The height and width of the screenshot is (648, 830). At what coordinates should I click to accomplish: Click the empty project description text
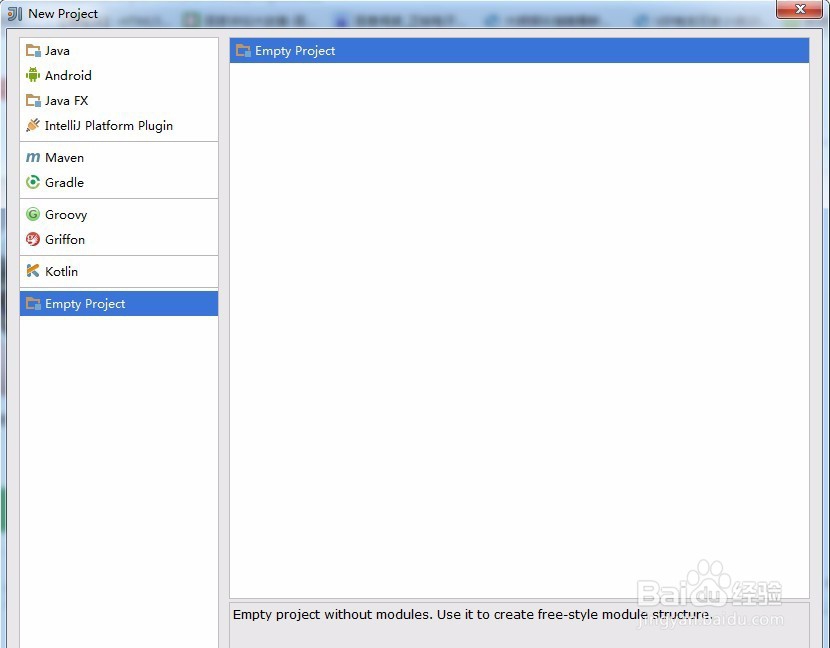click(472, 615)
